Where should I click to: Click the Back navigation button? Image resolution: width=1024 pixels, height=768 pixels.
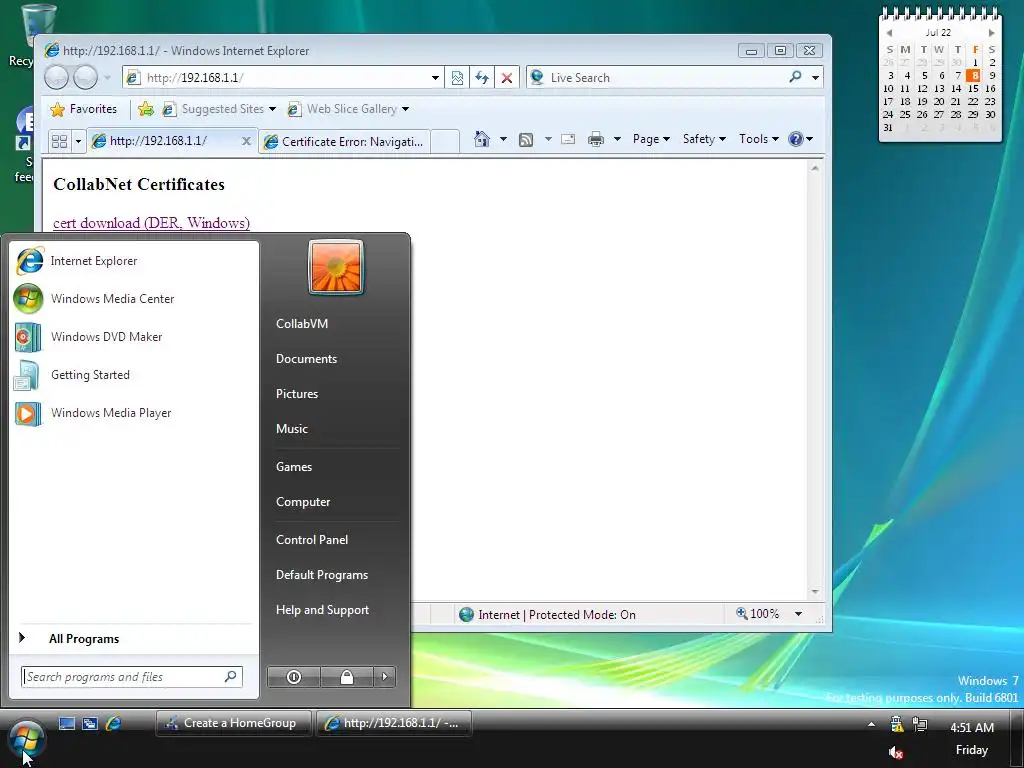(x=56, y=78)
